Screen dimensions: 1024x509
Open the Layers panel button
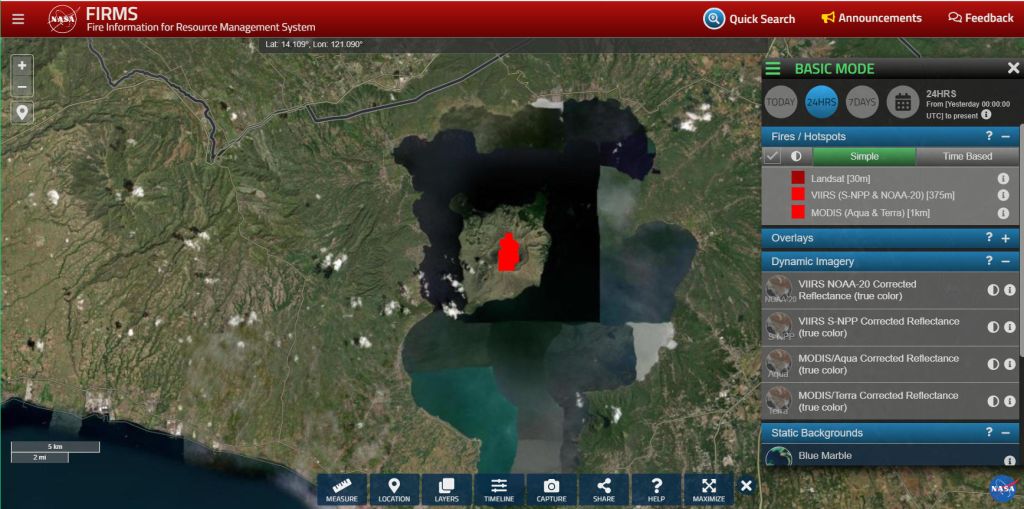point(446,489)
